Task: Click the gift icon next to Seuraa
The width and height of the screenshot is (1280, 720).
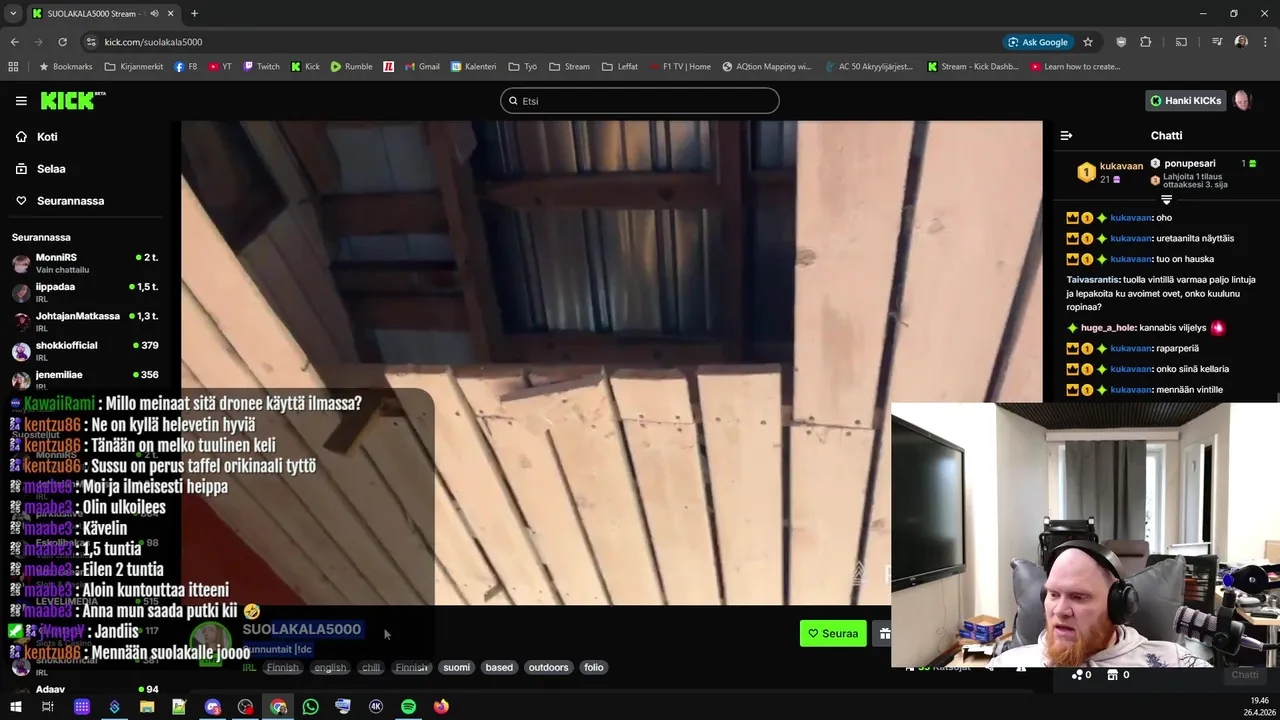Action: pyautogui.click(x=884, y=633)
